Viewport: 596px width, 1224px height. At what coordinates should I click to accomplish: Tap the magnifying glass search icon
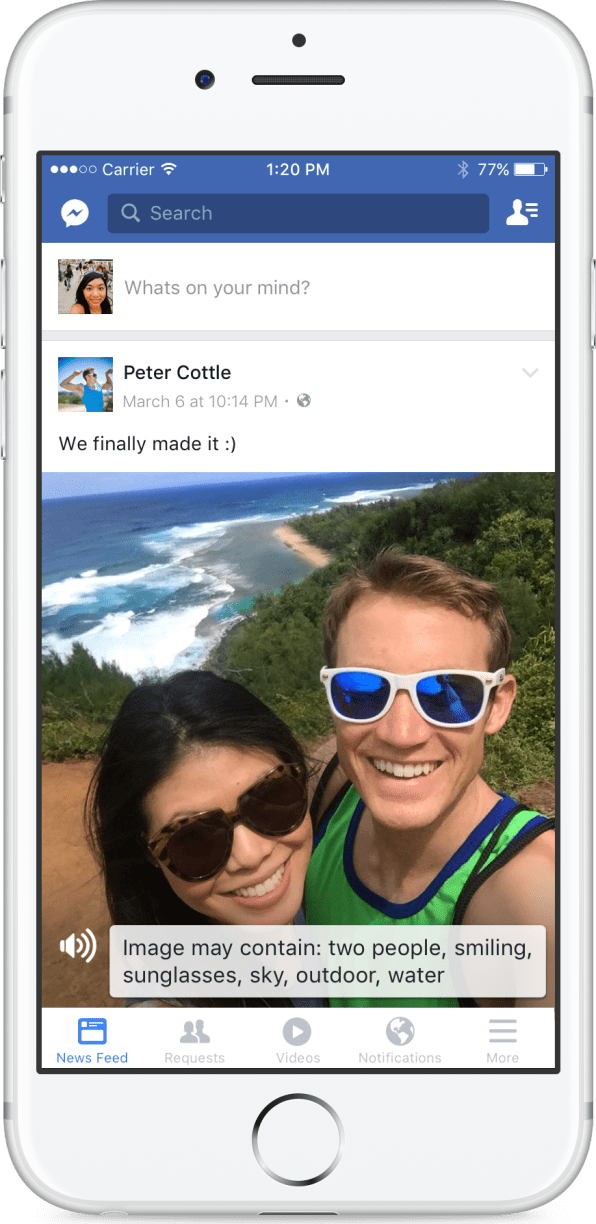[x=130, y=213]
